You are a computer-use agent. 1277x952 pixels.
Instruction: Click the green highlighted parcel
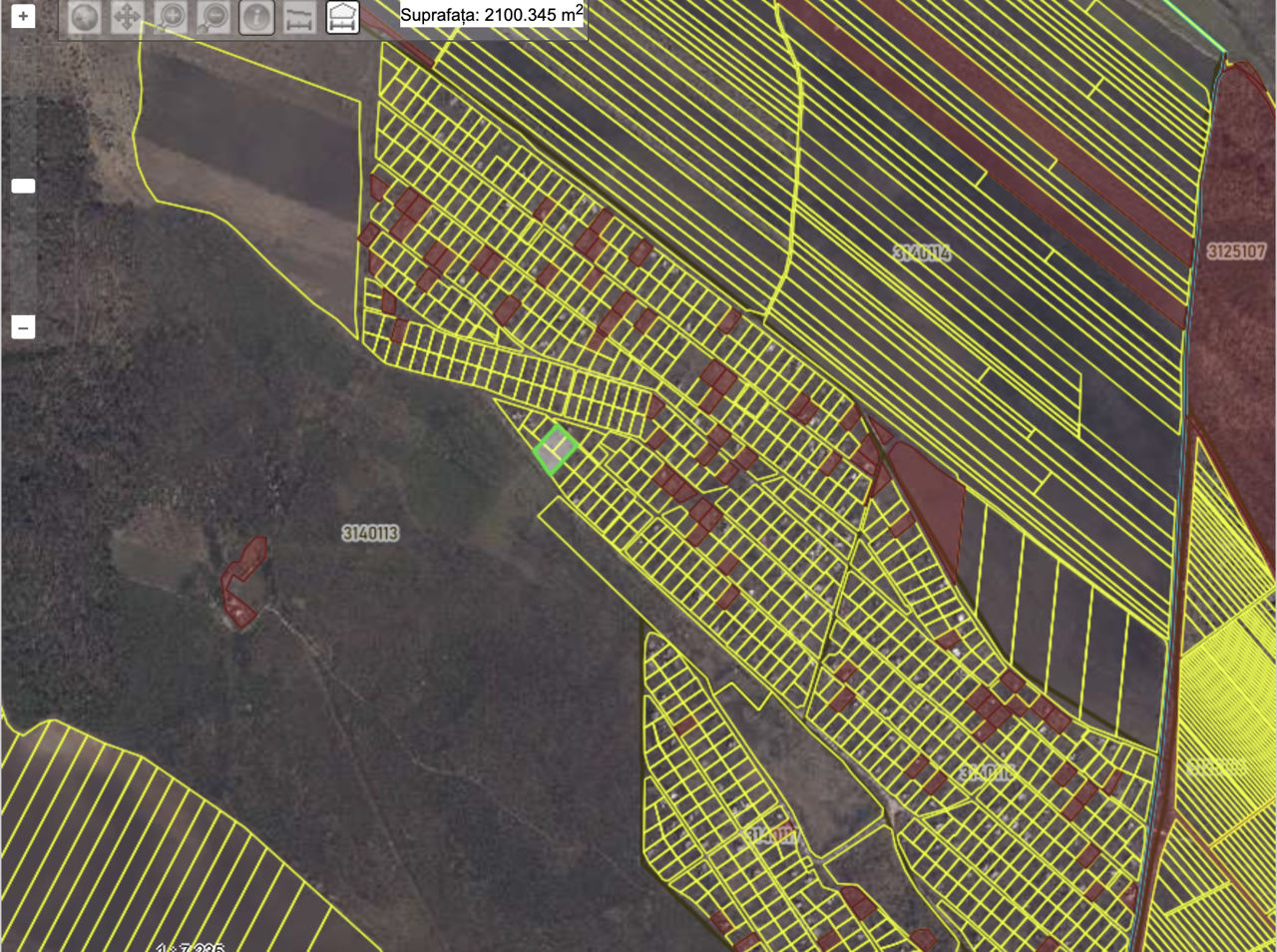click(555, 448)
